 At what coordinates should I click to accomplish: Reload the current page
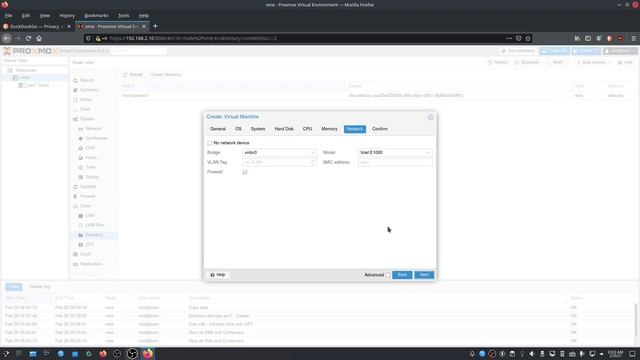(x=28, y=38)
